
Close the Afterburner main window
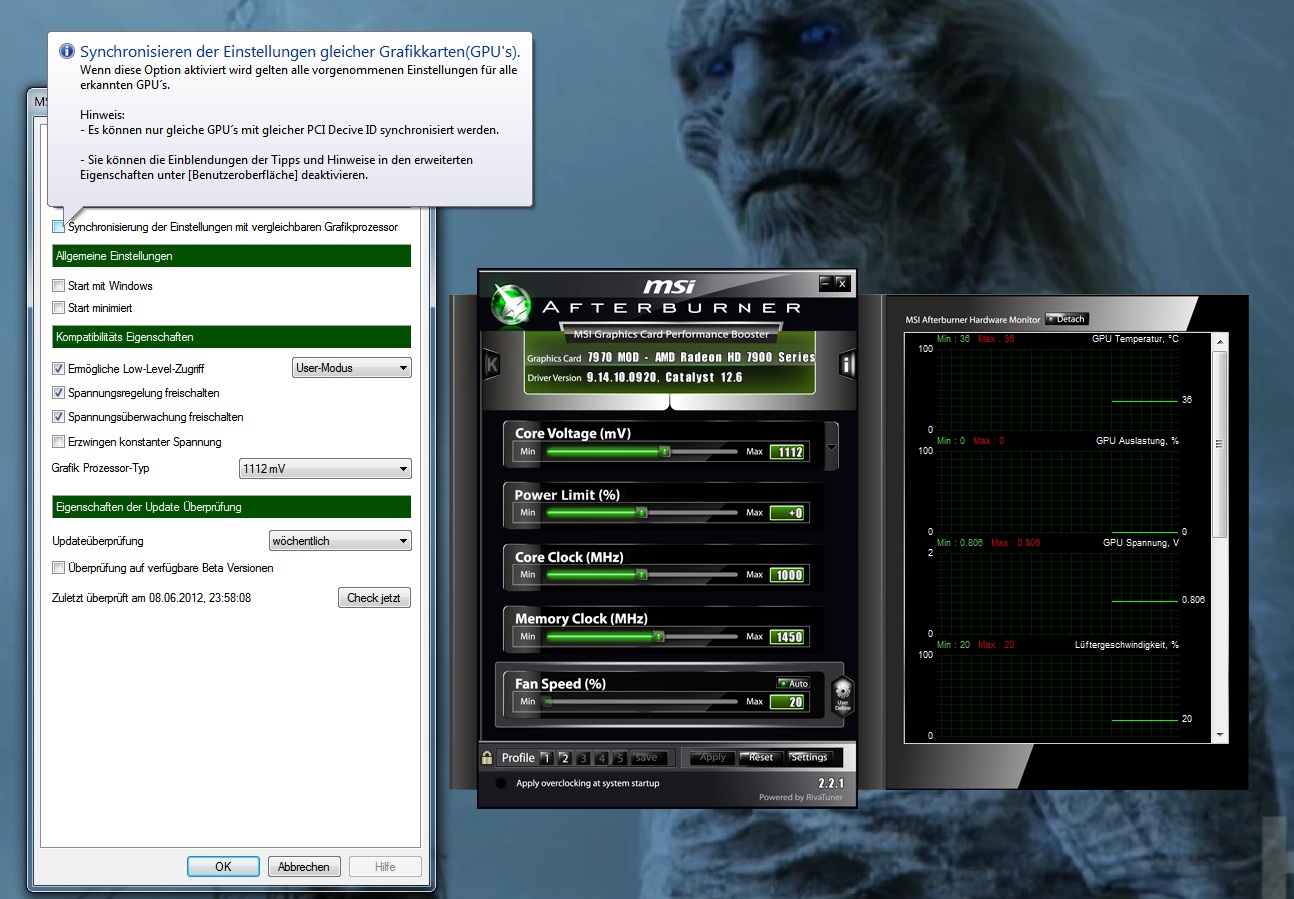pos(842,283)
